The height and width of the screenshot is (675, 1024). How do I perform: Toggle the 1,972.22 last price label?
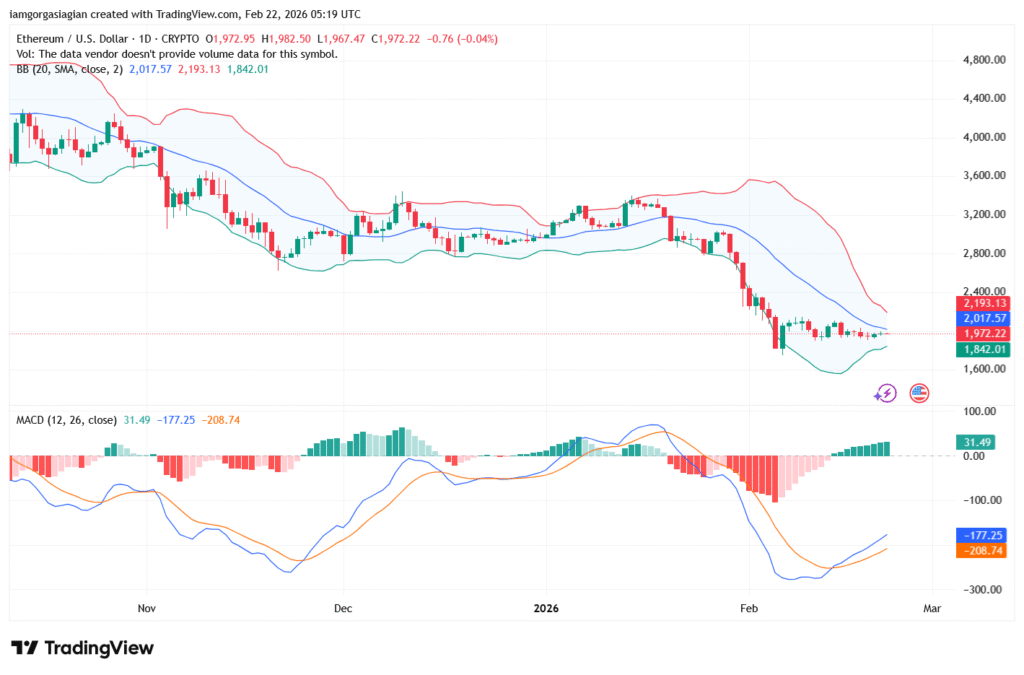[981, 334]
